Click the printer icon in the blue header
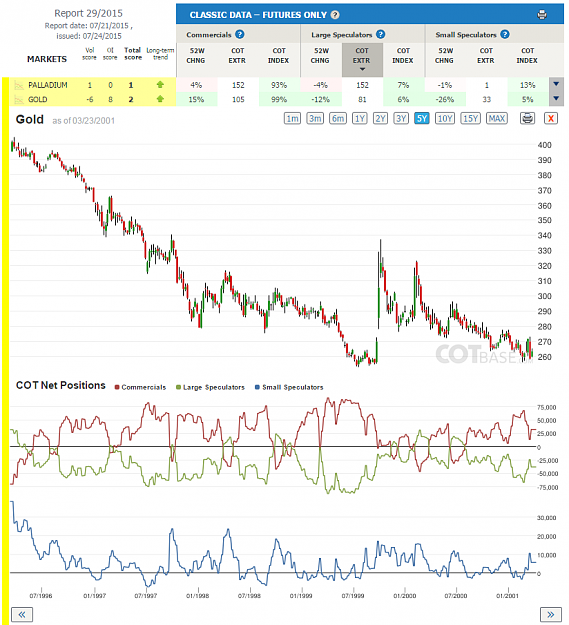 pyautogui.click(x=542, y=15)
